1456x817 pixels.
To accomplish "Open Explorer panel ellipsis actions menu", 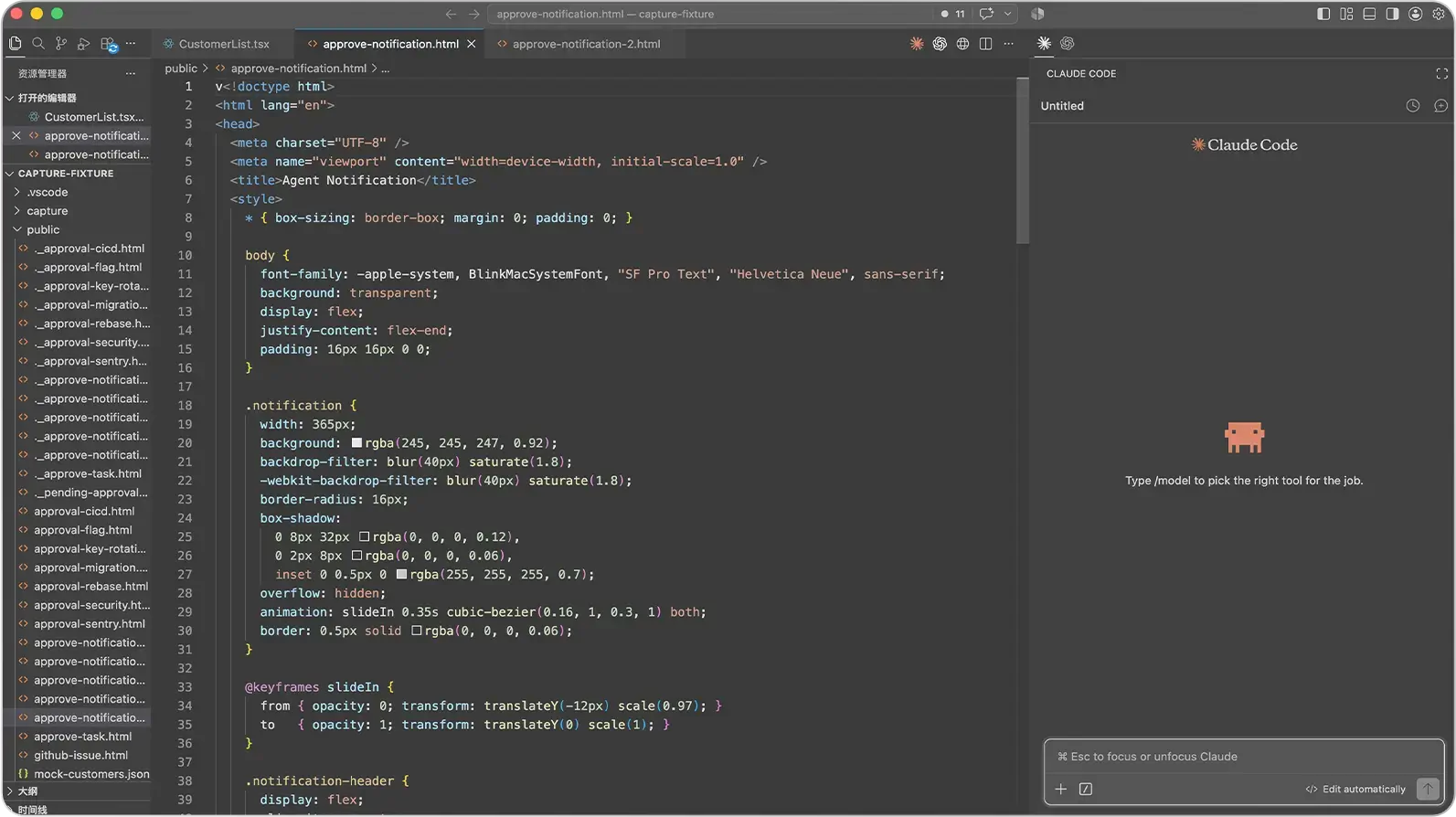I will 131,73.
